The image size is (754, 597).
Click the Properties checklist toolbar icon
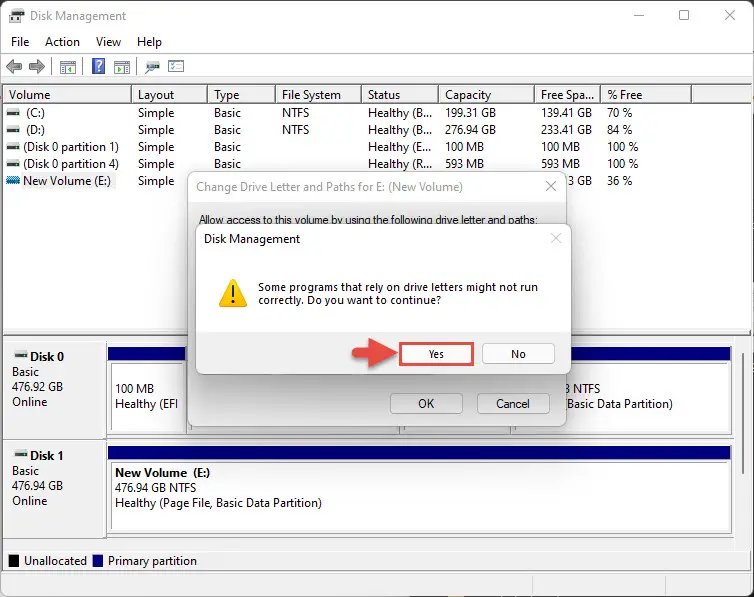[x=176, y=66]
